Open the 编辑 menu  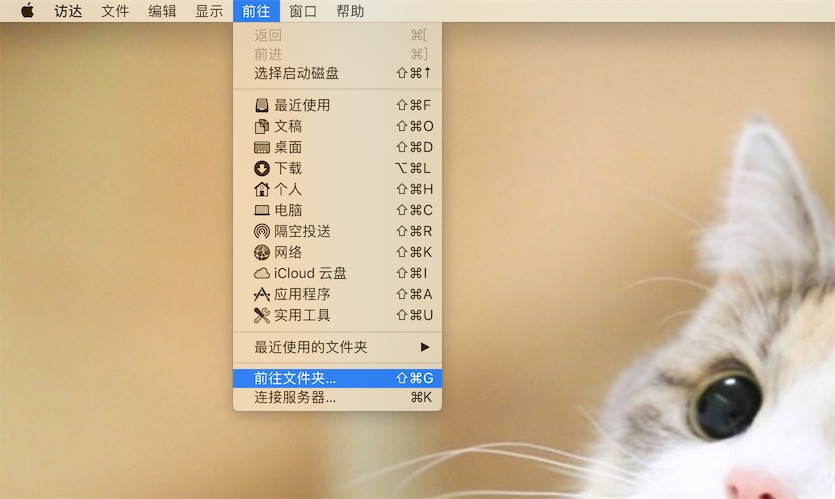coord(162,11)
